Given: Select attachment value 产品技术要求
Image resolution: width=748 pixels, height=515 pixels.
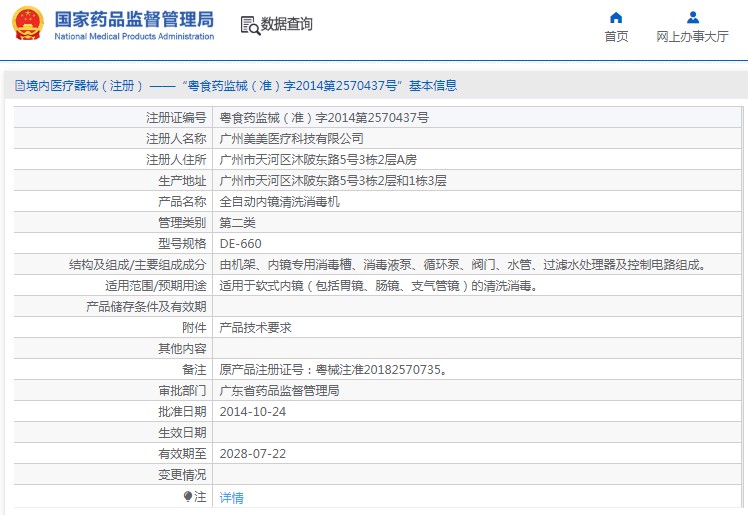Looking at the screenshot, I should click(x=255, y=328).
